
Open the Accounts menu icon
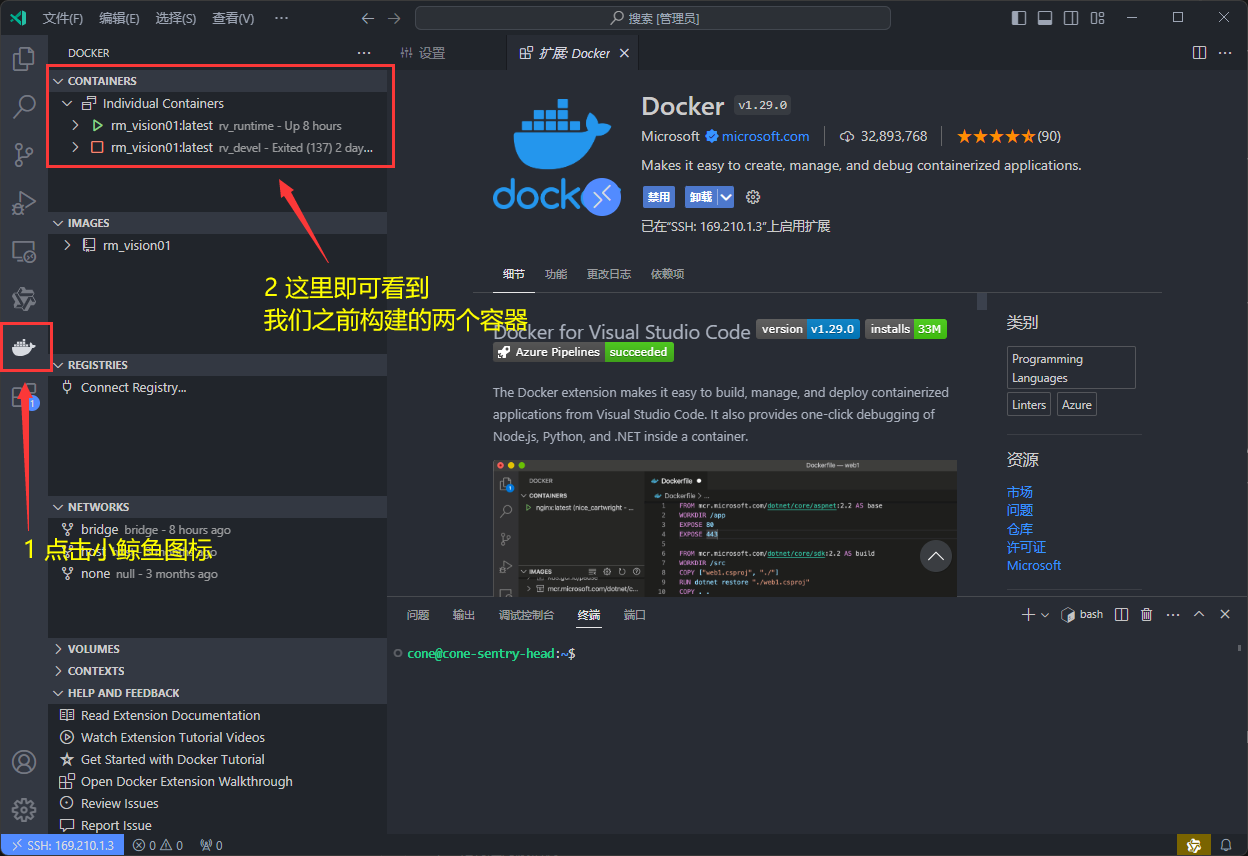pos(23,762)
